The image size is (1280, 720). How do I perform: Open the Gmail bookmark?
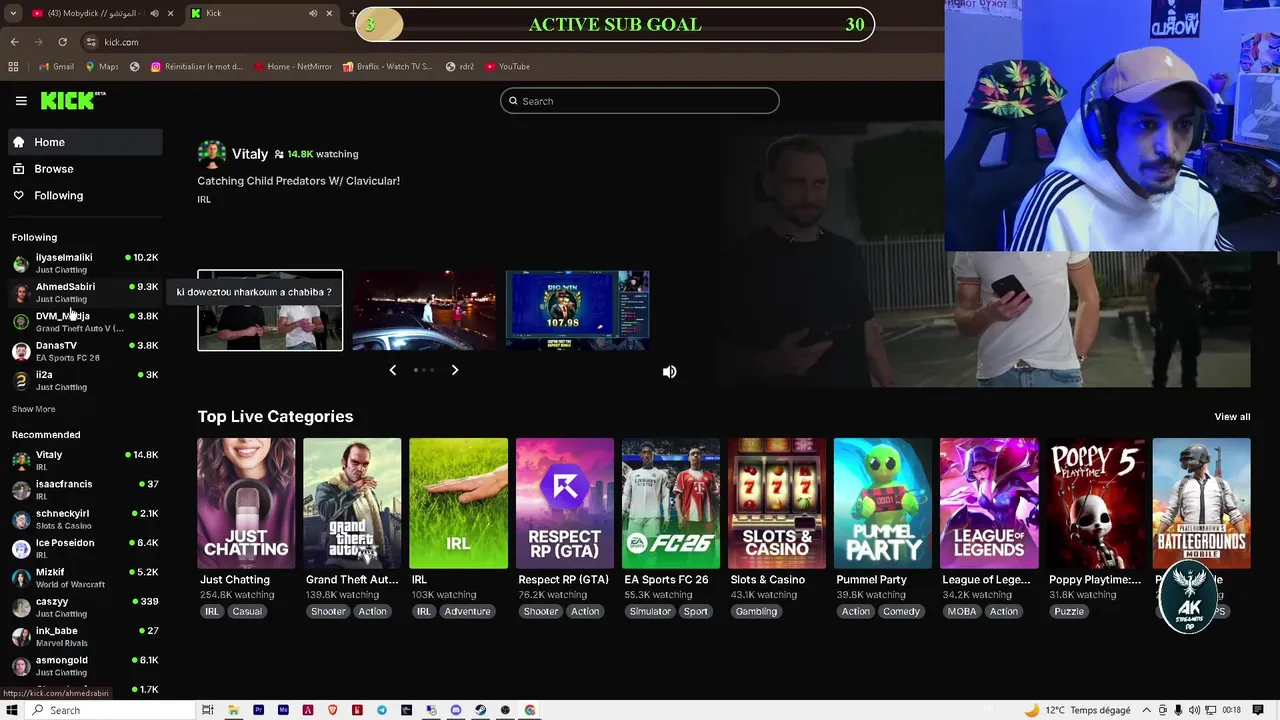55,66
